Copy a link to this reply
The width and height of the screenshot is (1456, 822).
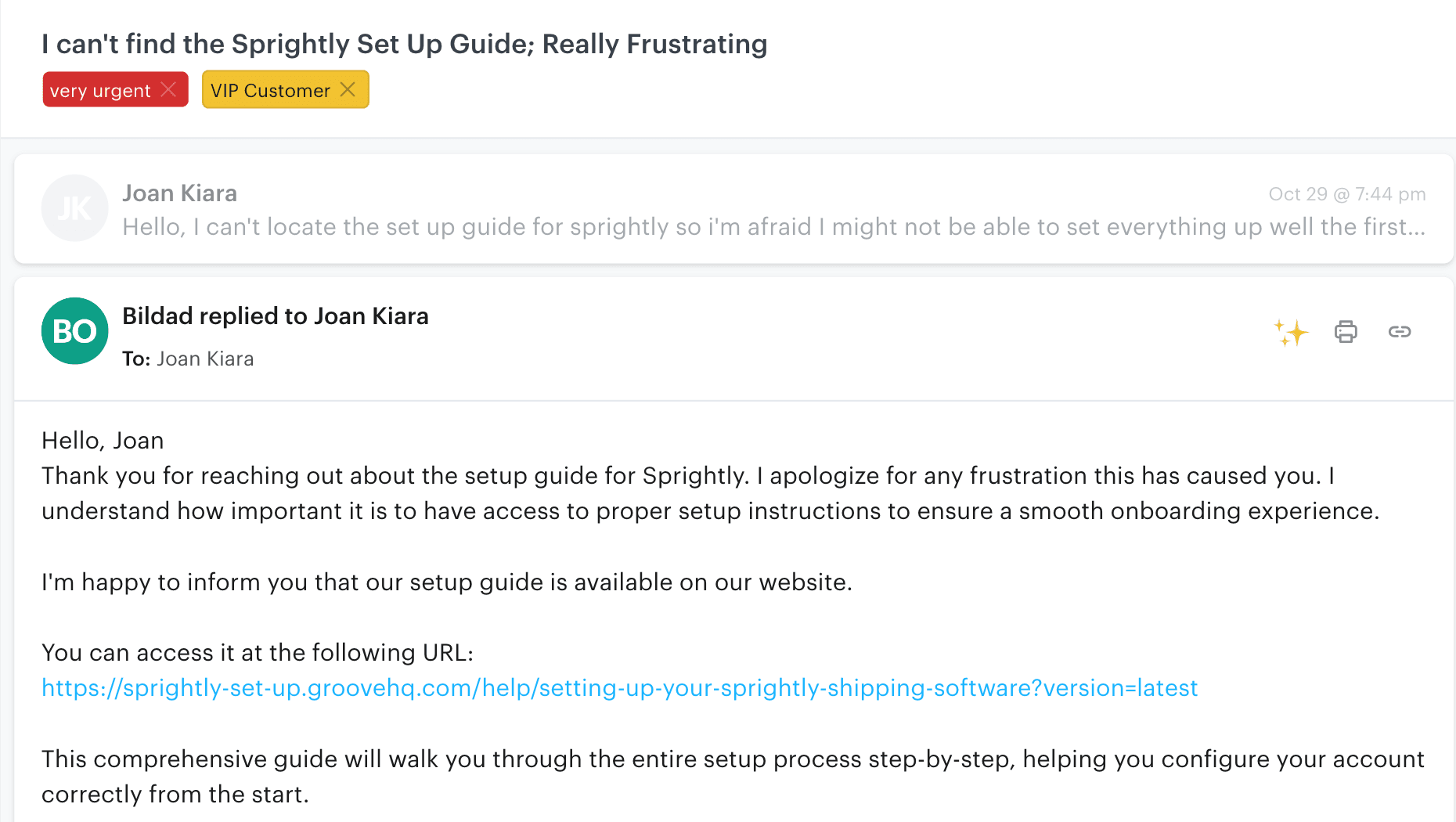click(1399, 332)
